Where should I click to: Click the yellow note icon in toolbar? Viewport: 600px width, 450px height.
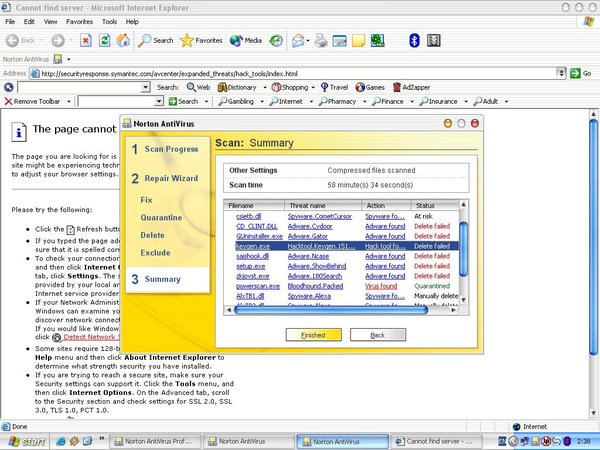point(358,40)
